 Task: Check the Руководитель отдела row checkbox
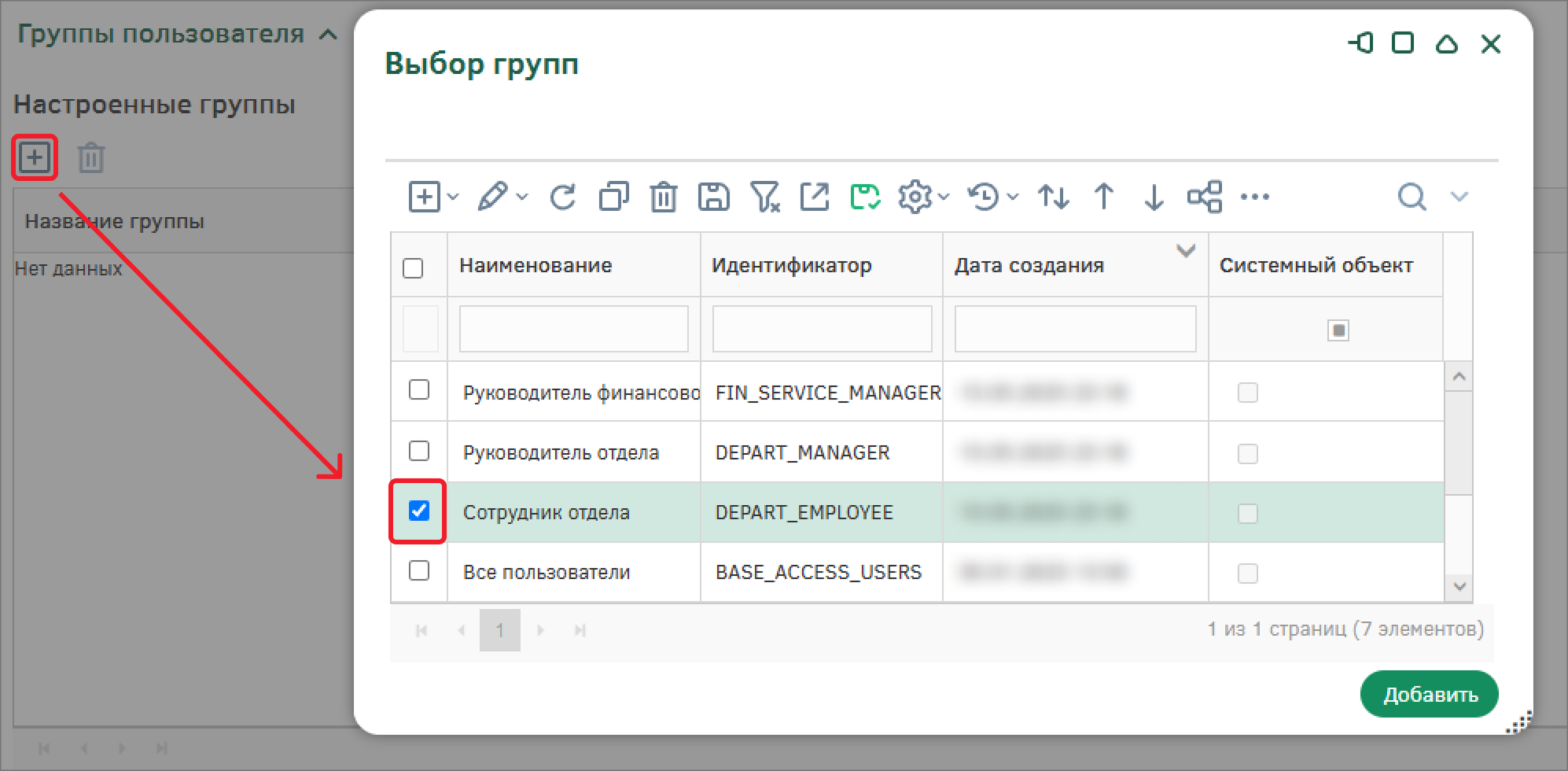(419, 451)
